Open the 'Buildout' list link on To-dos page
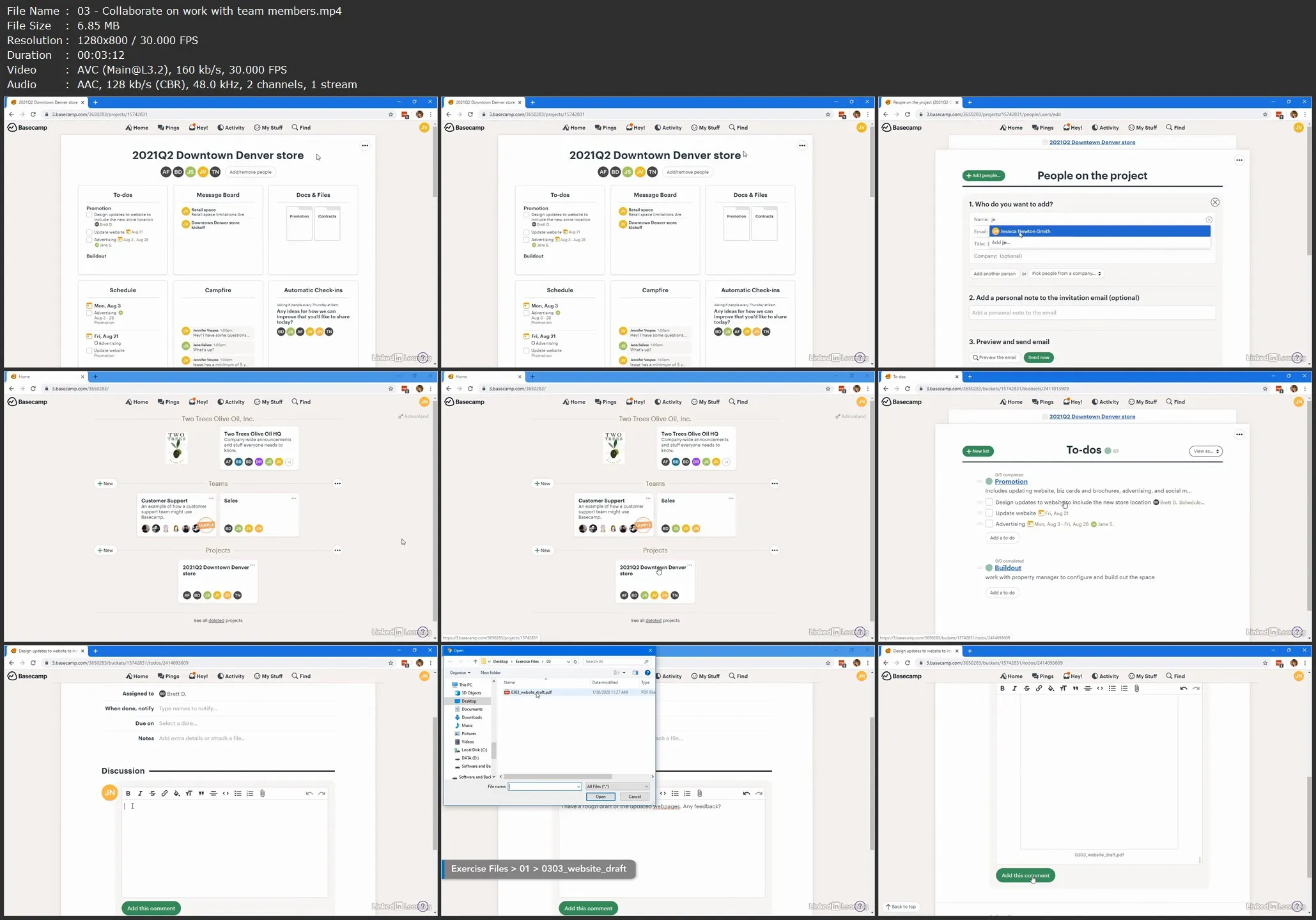This screenshot has height=920, width=1316. 1008,568
